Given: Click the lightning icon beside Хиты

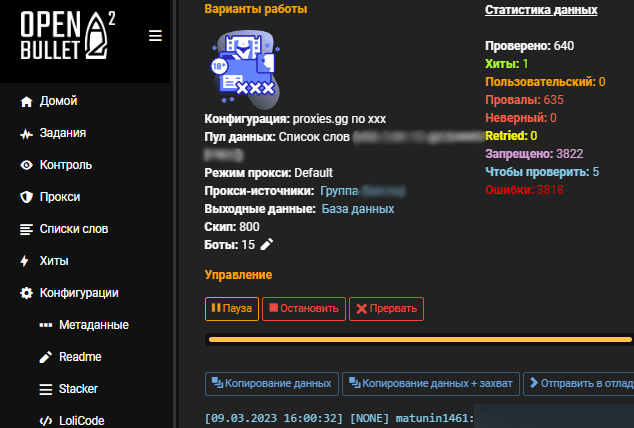Looking at the screenshot, I should pos(25,261).
